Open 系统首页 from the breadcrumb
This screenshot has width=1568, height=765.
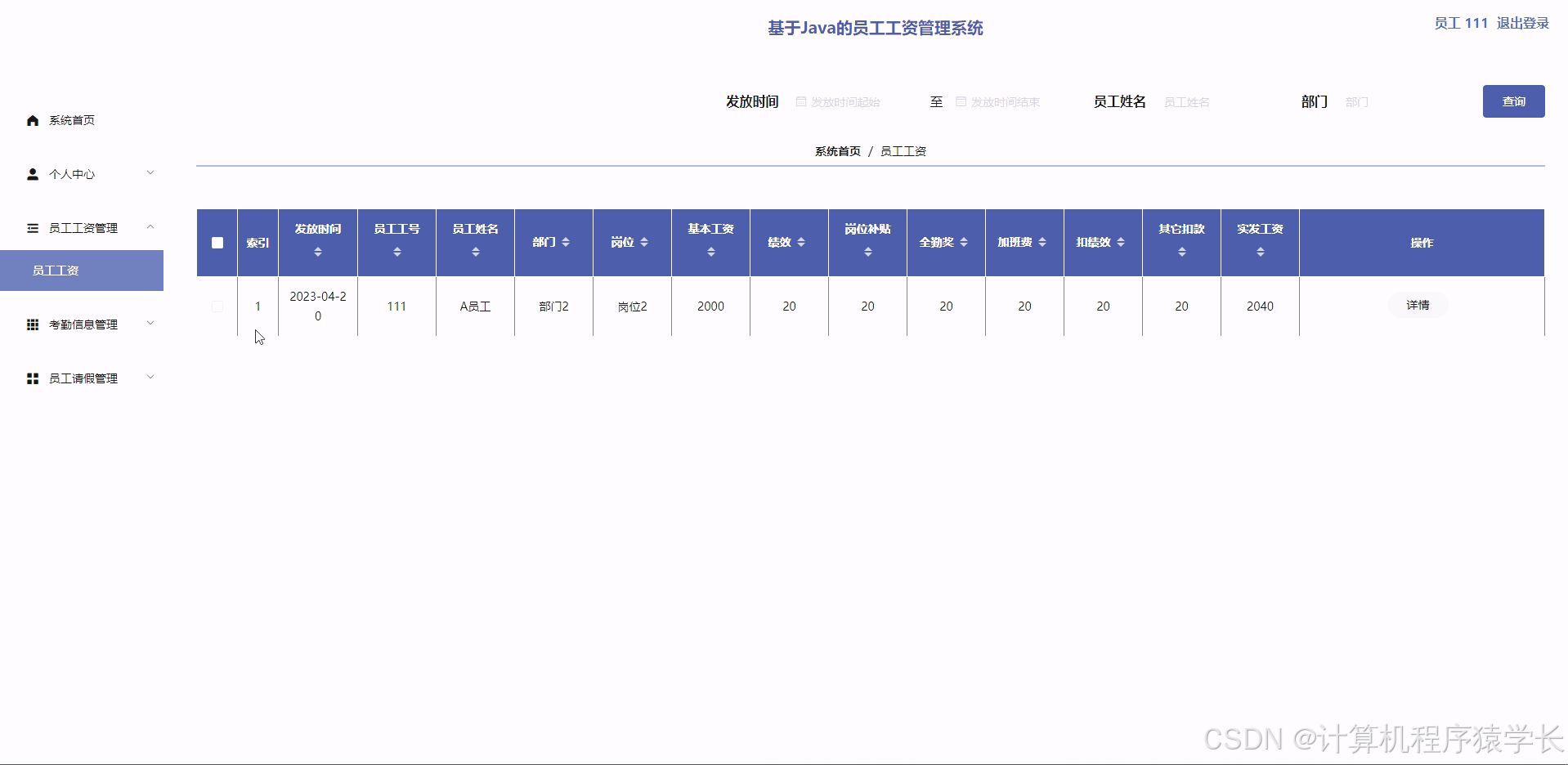[x=837, y=150]
